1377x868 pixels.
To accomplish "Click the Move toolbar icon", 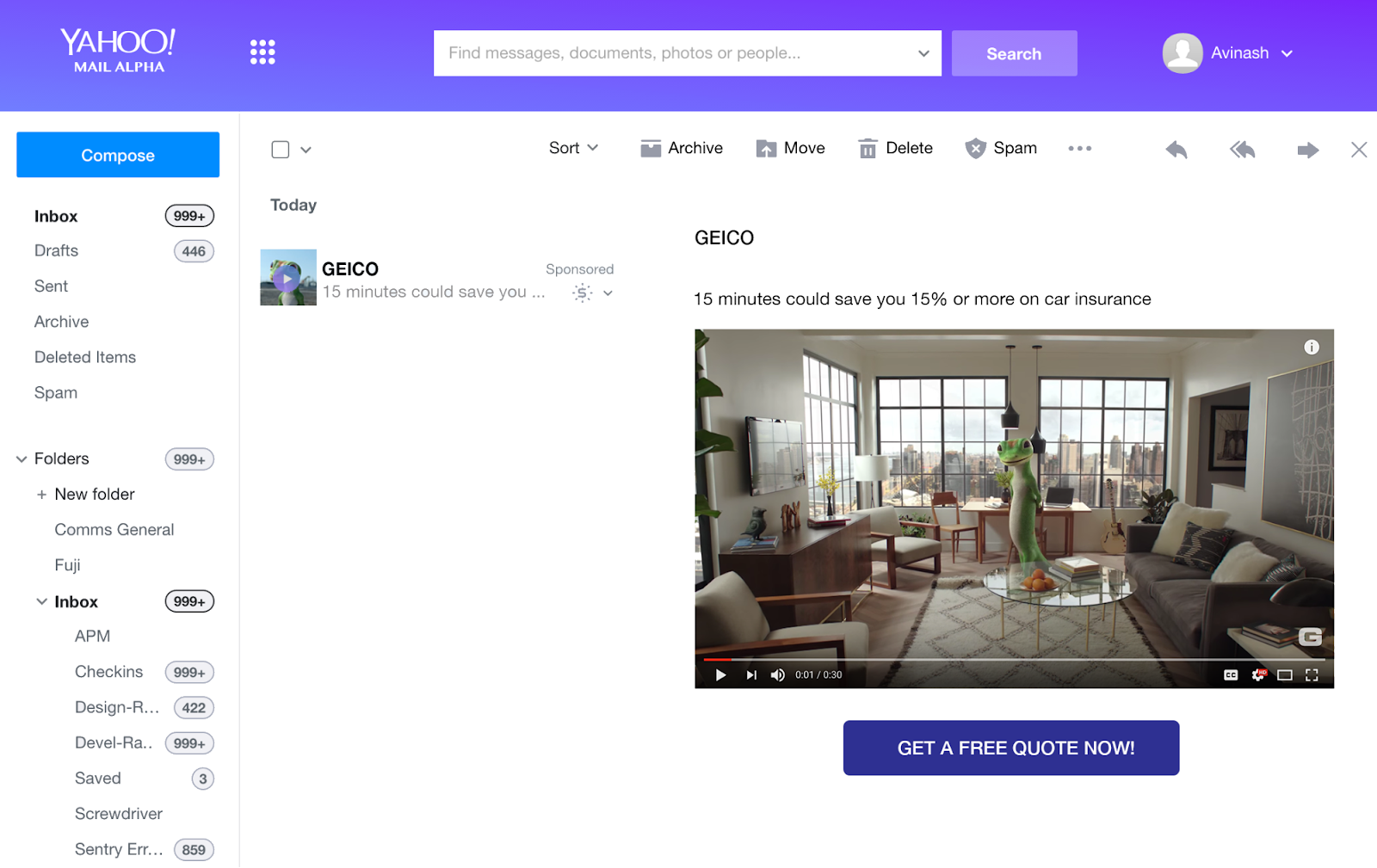I will pos(766,149).
